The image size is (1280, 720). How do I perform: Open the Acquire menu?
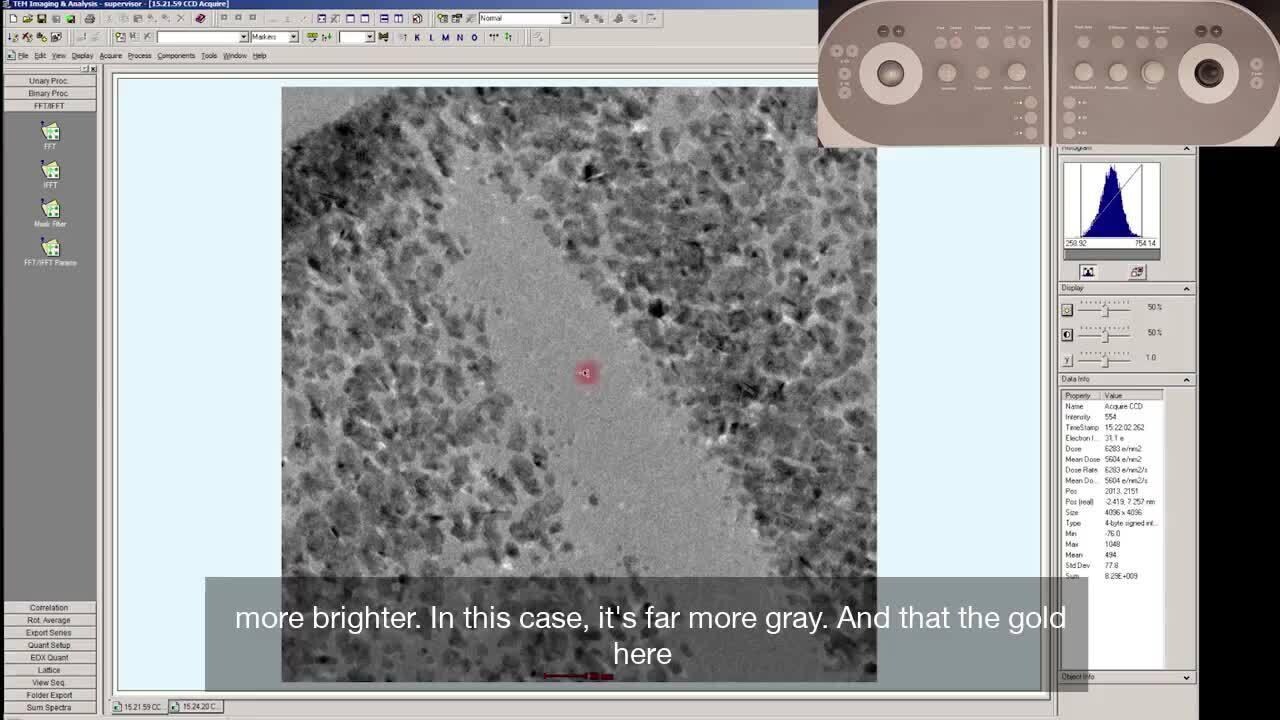click(110, 56)
